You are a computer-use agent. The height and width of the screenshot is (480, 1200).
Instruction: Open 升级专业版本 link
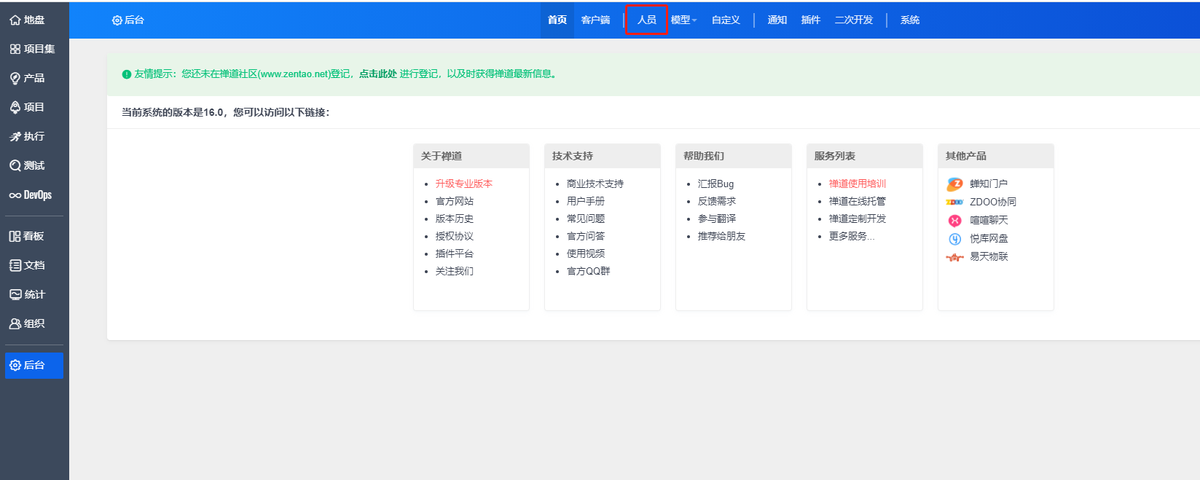tap(464, 184)
